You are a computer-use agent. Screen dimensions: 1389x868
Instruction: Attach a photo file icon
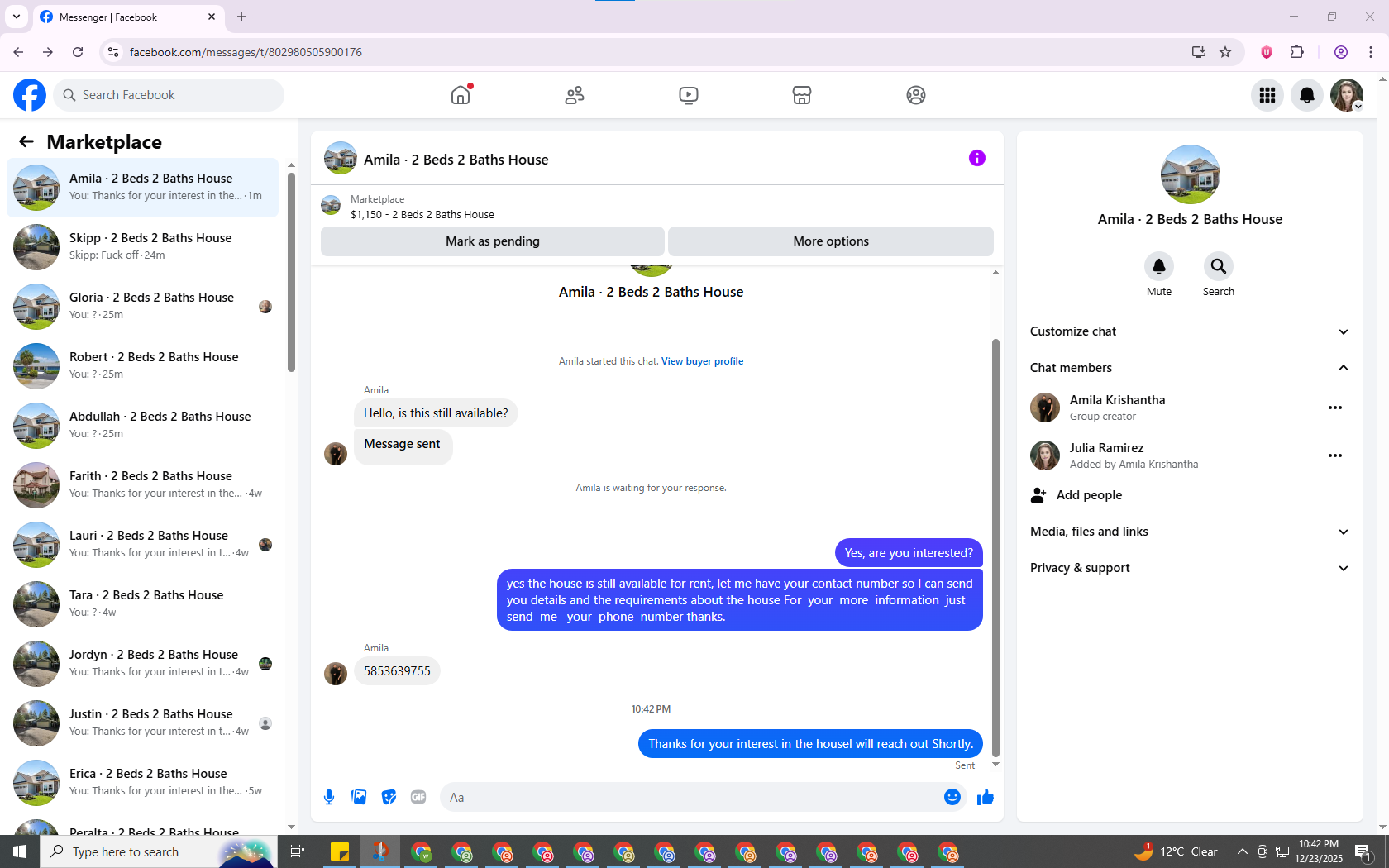[x=359, y=797]
